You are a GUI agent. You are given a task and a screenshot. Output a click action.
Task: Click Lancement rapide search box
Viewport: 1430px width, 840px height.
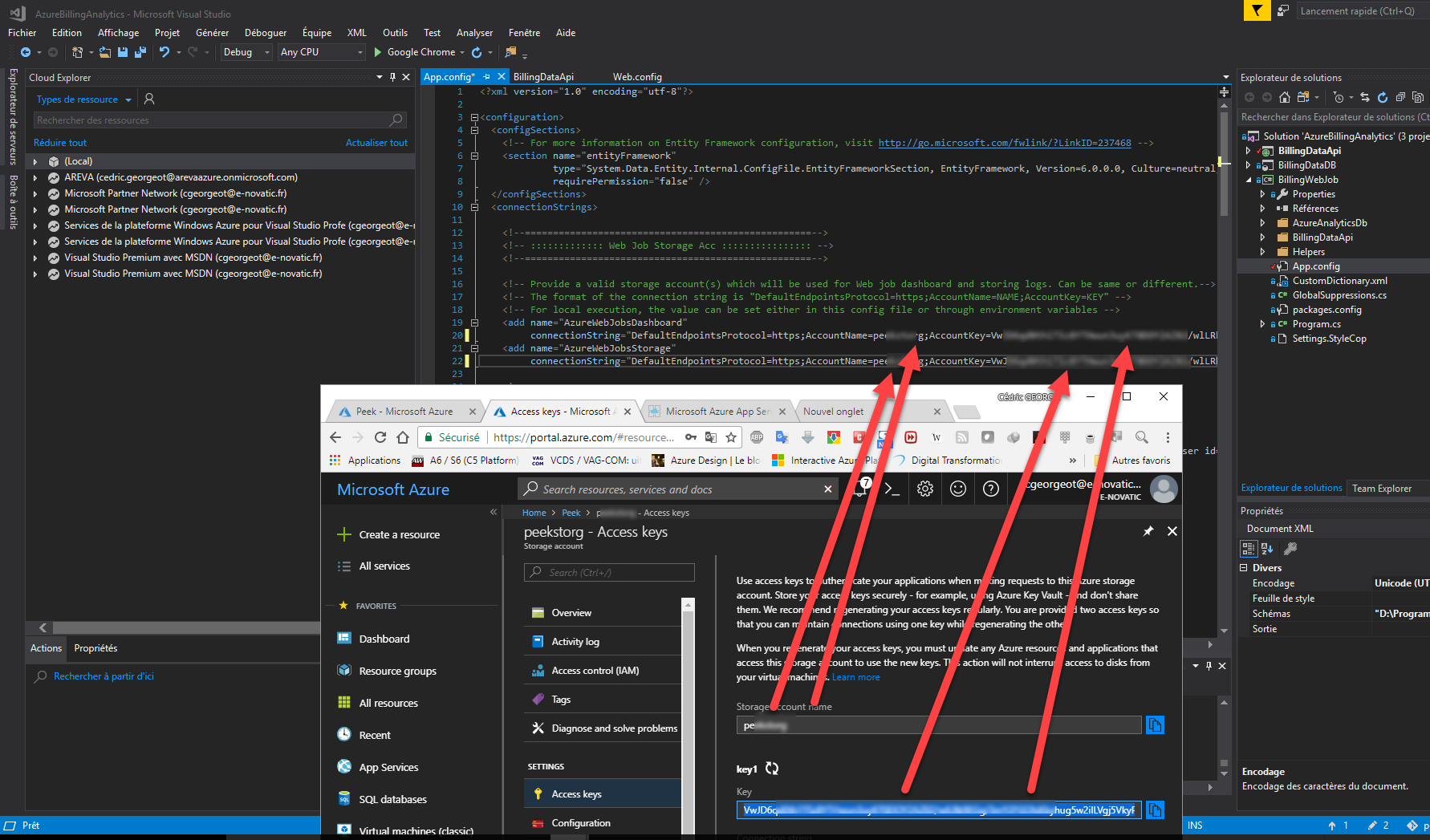point(1361,11)
